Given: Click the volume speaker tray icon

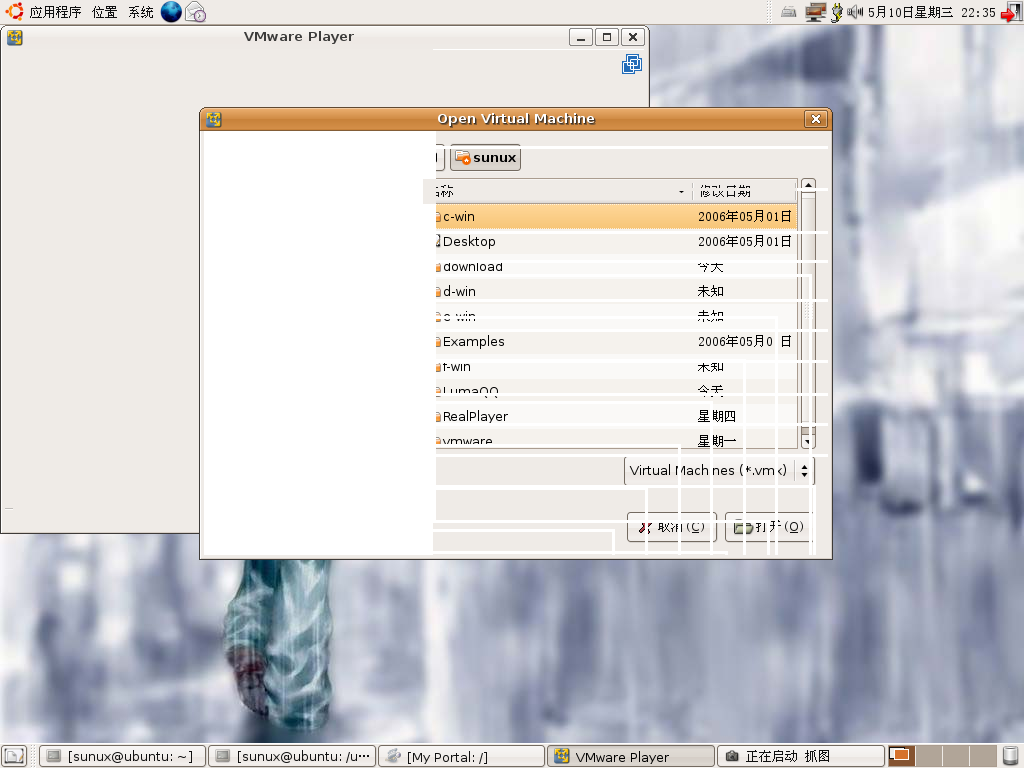Looking at the screenshot, I should point(855,12).
